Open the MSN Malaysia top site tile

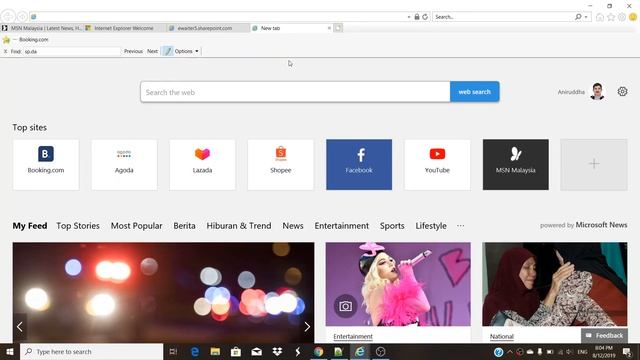tap(516, 164)
